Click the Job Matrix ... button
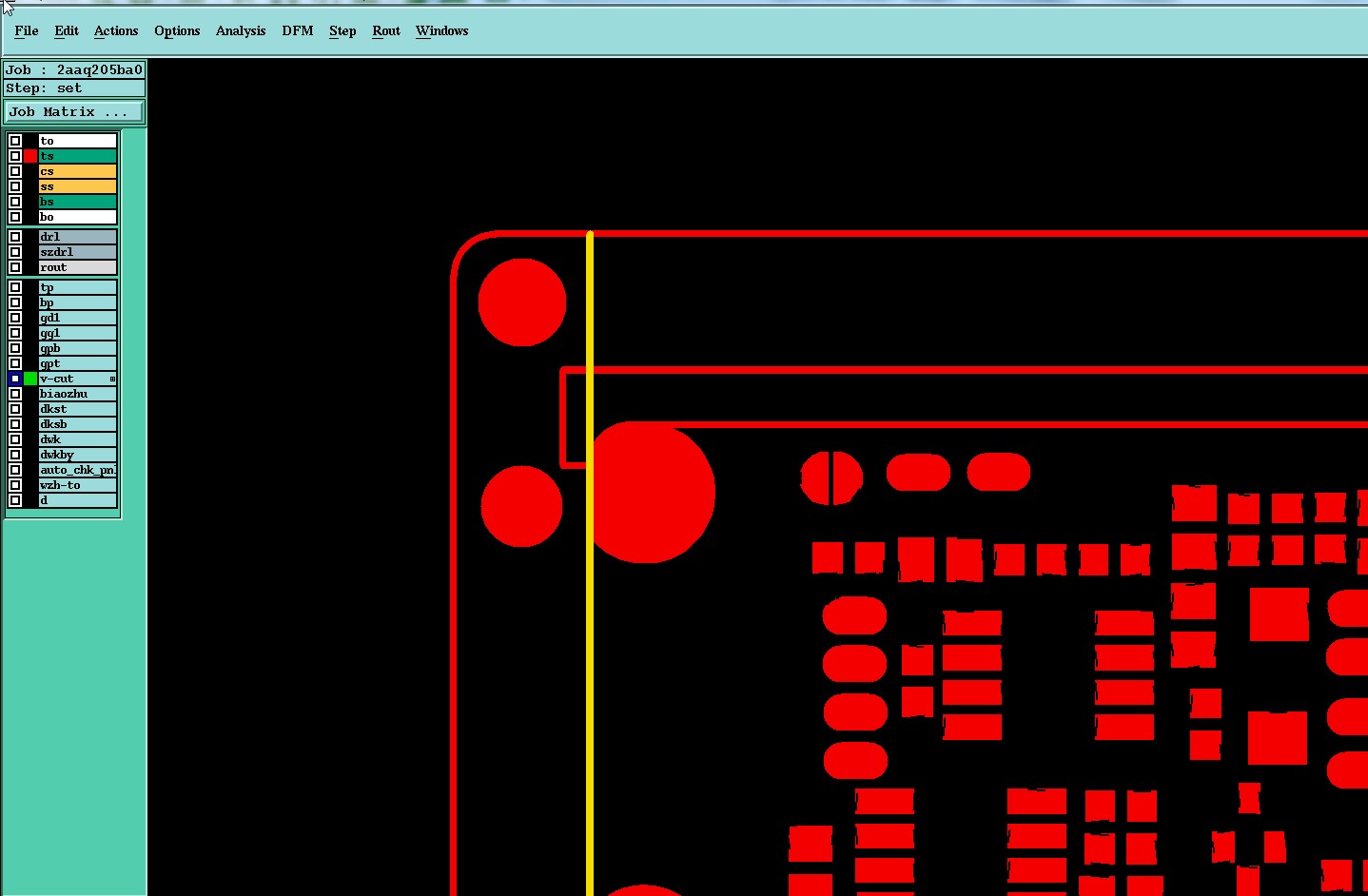The height and width of the screenshot is (896, 1368). pyautogui.click(x=74, y=112)
